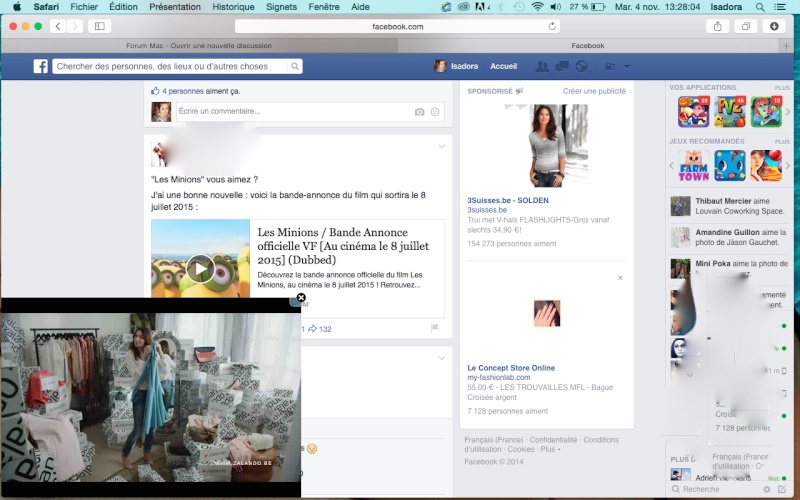
Task: Dismiss the Le Concept Store ad
Action: (620, 278)
